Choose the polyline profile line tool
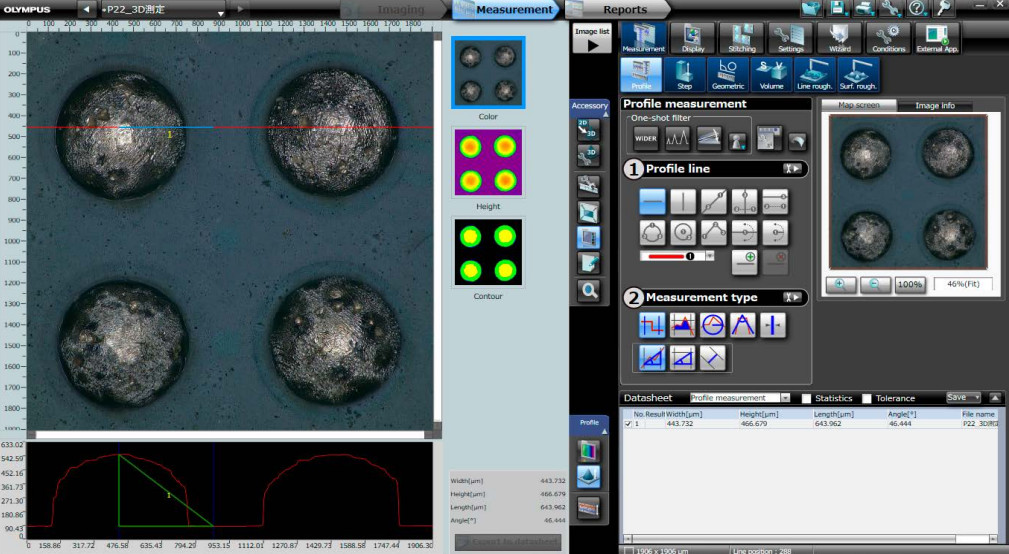This screenshot has width=1009, height=554. (714, 232)
